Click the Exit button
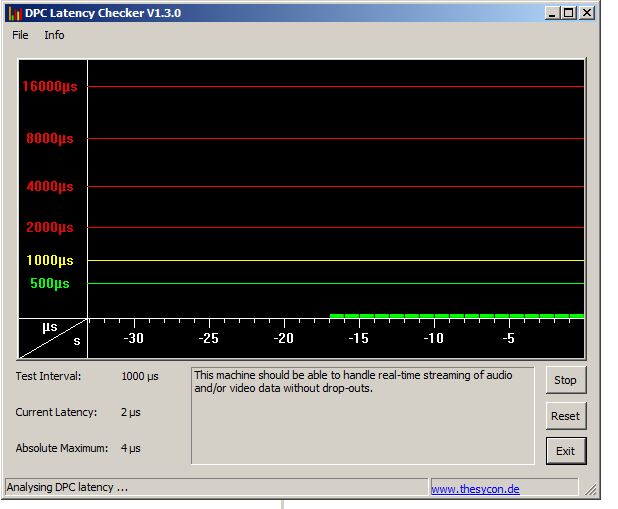Screen dimensions: 618x509 (566, 451)
